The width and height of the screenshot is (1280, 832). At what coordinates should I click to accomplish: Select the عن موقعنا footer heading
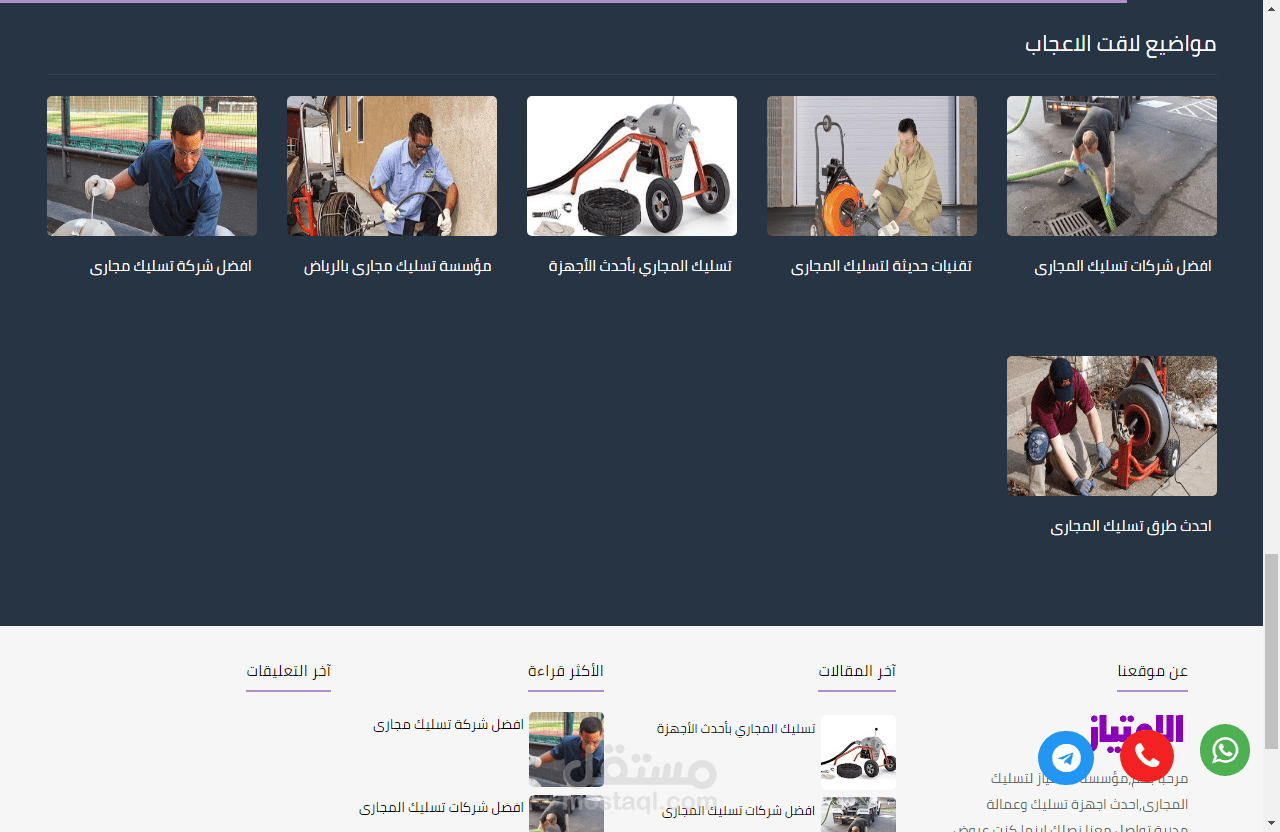coord(1153,671)
